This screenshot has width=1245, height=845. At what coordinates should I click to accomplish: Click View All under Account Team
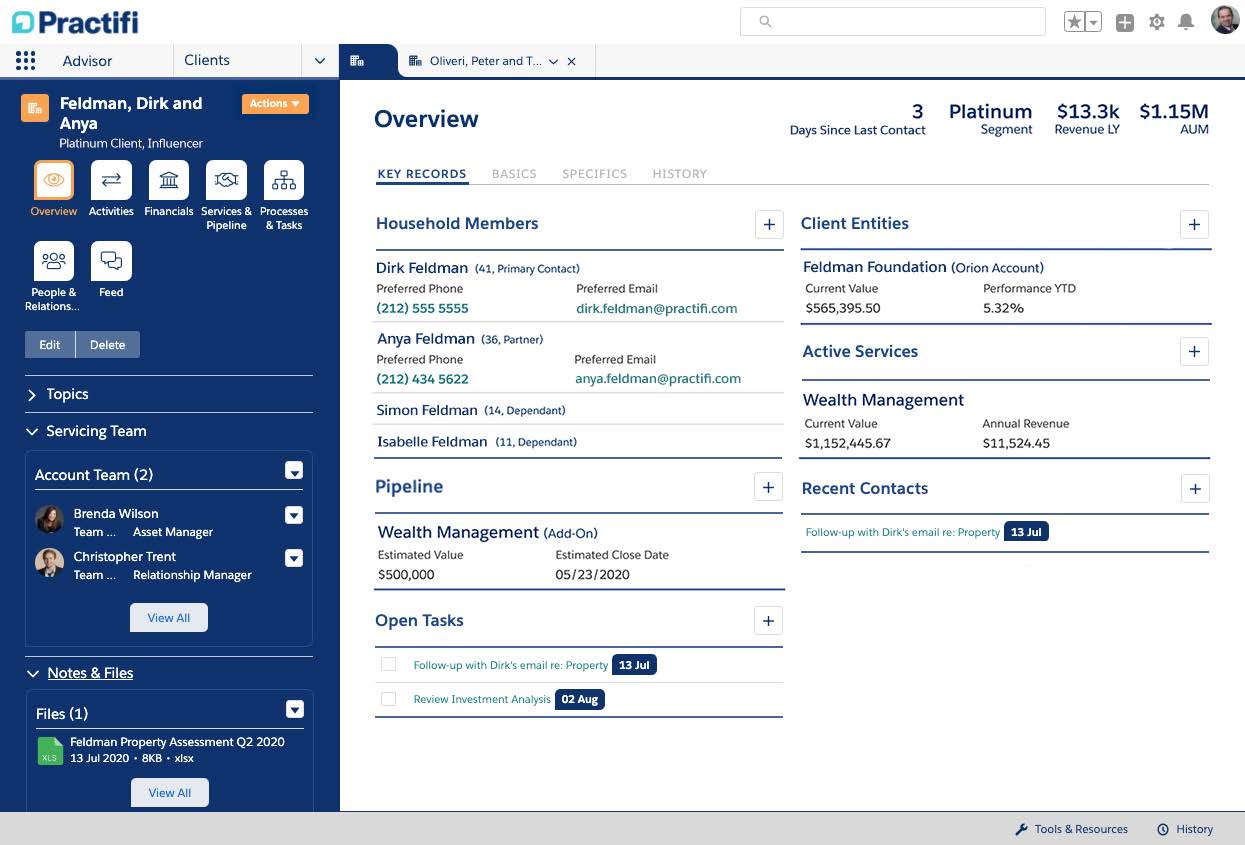tap(169, 618)
